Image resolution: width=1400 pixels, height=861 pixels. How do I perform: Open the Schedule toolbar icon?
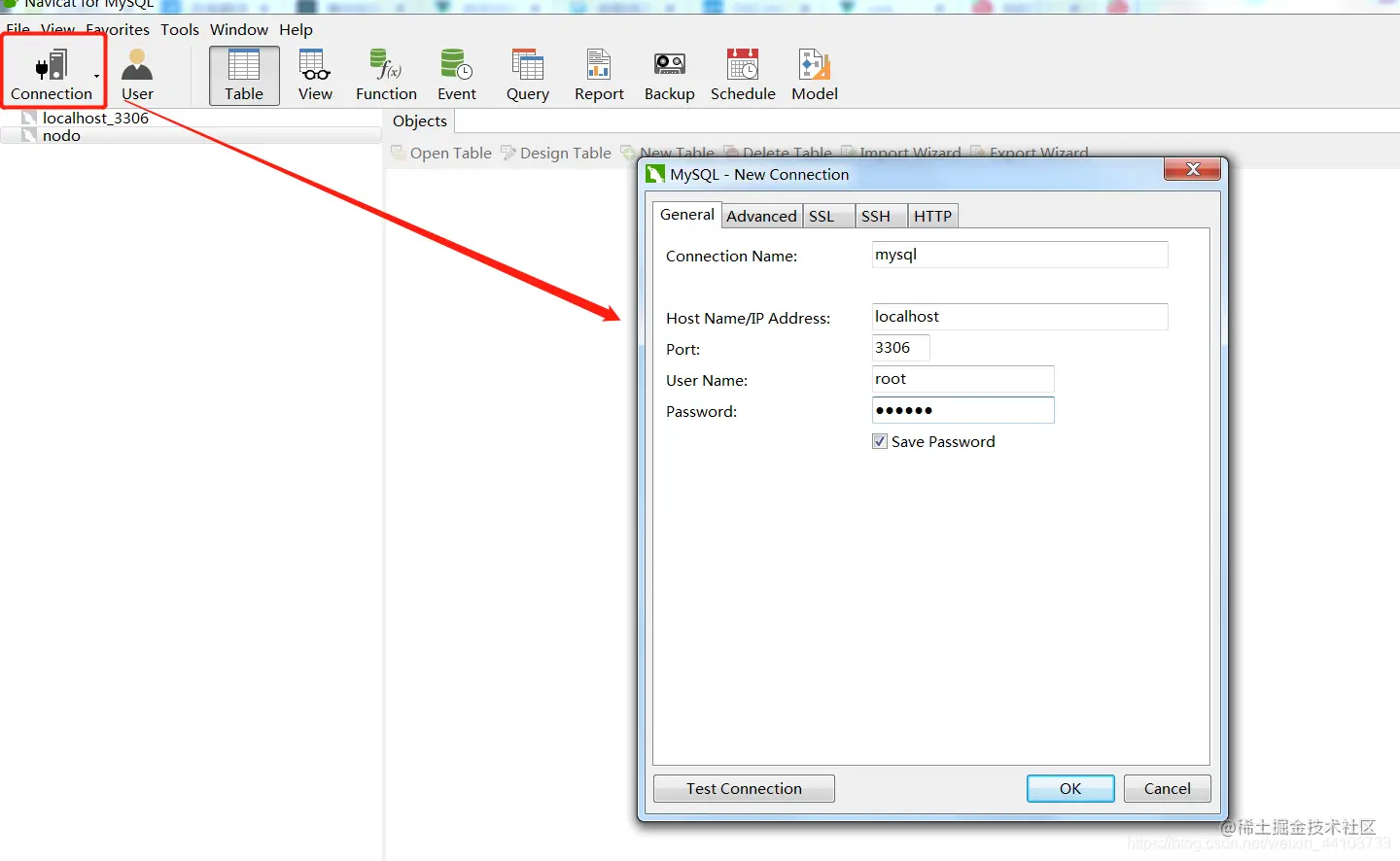(743, 74)
